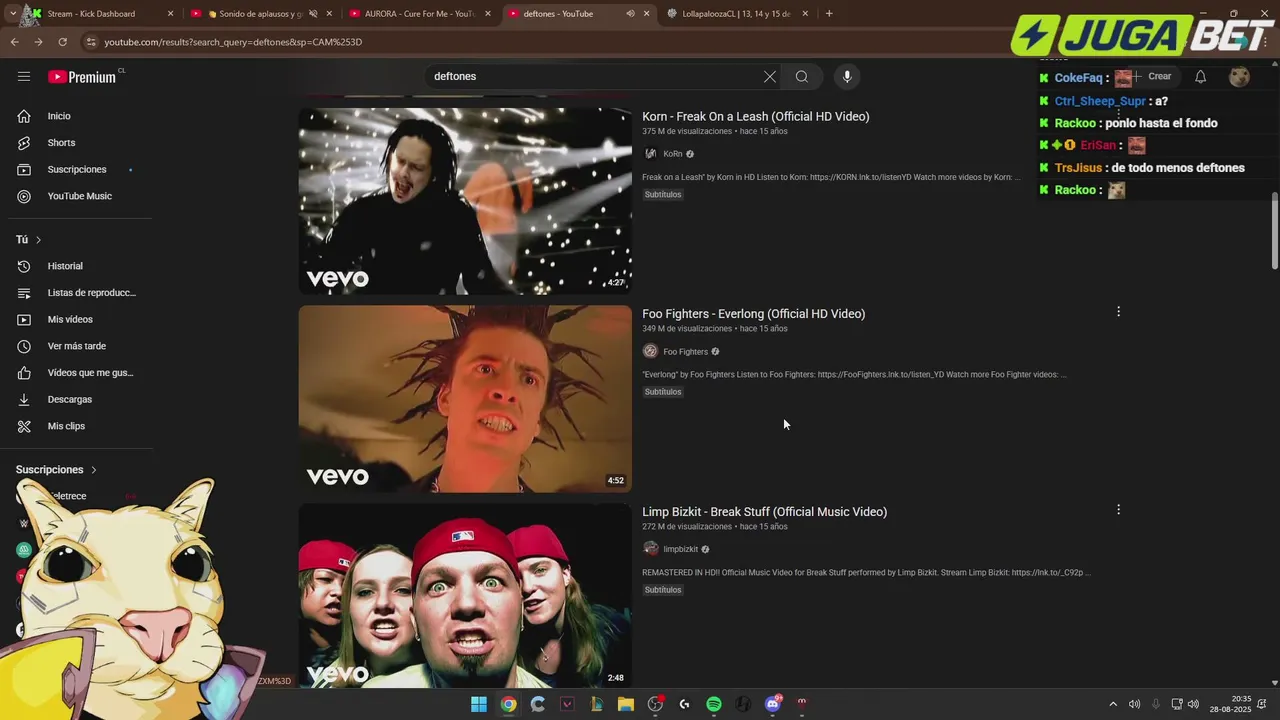The width and height of the screenshot is (1280, 720).
Task: Open File Explorer from the taskbar
Action: click(x=626, y=704)
